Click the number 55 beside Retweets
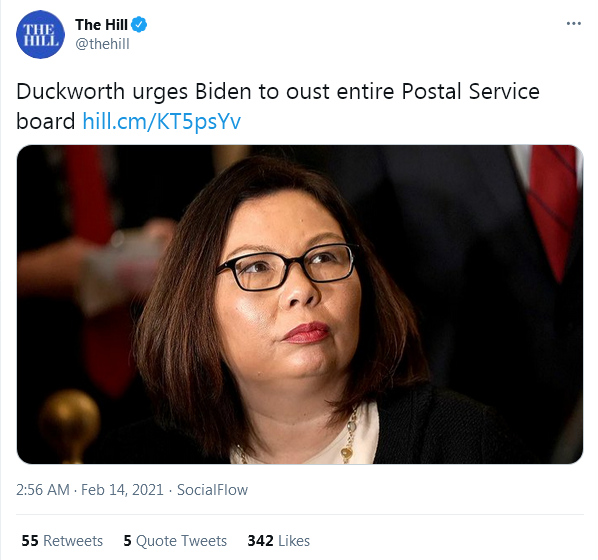The height and width of the screenshot is (560, 598). pos(30,541)
